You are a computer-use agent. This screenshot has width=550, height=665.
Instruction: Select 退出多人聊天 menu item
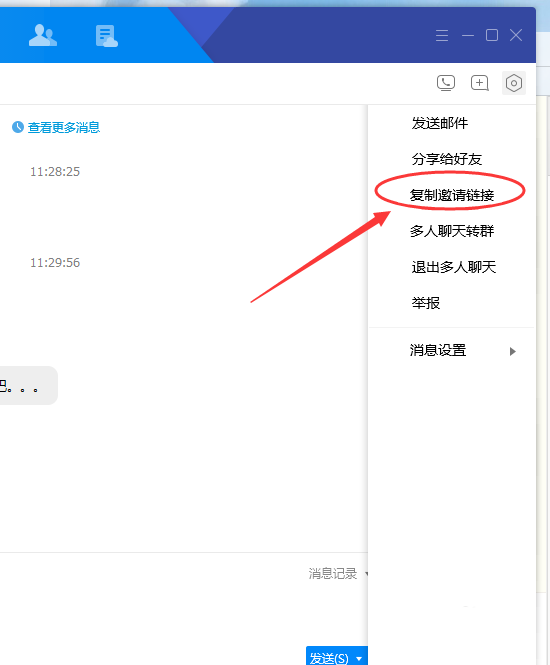tap(452, 267)
